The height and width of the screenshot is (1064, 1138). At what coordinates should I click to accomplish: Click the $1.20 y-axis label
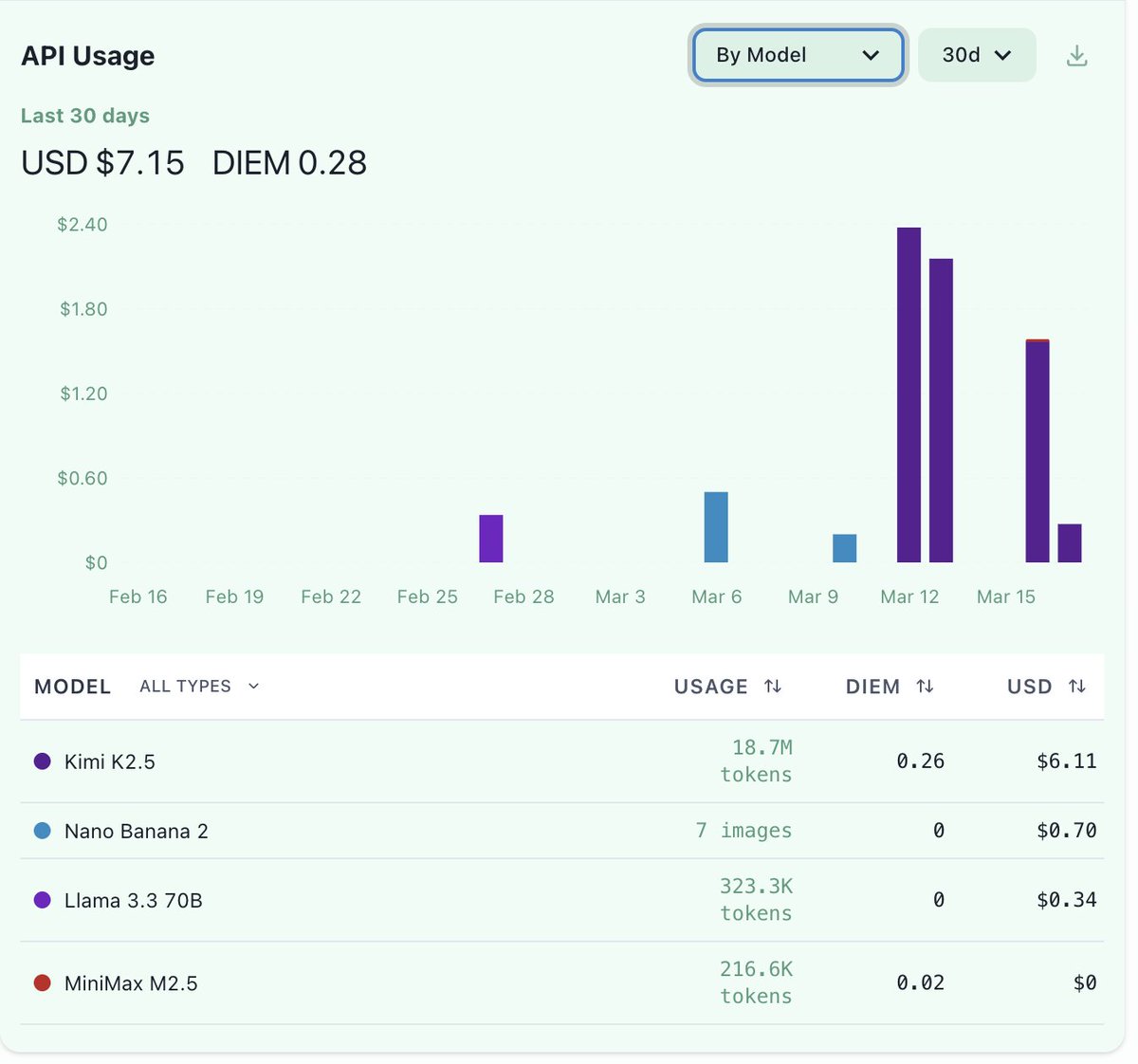click(83, 394)
